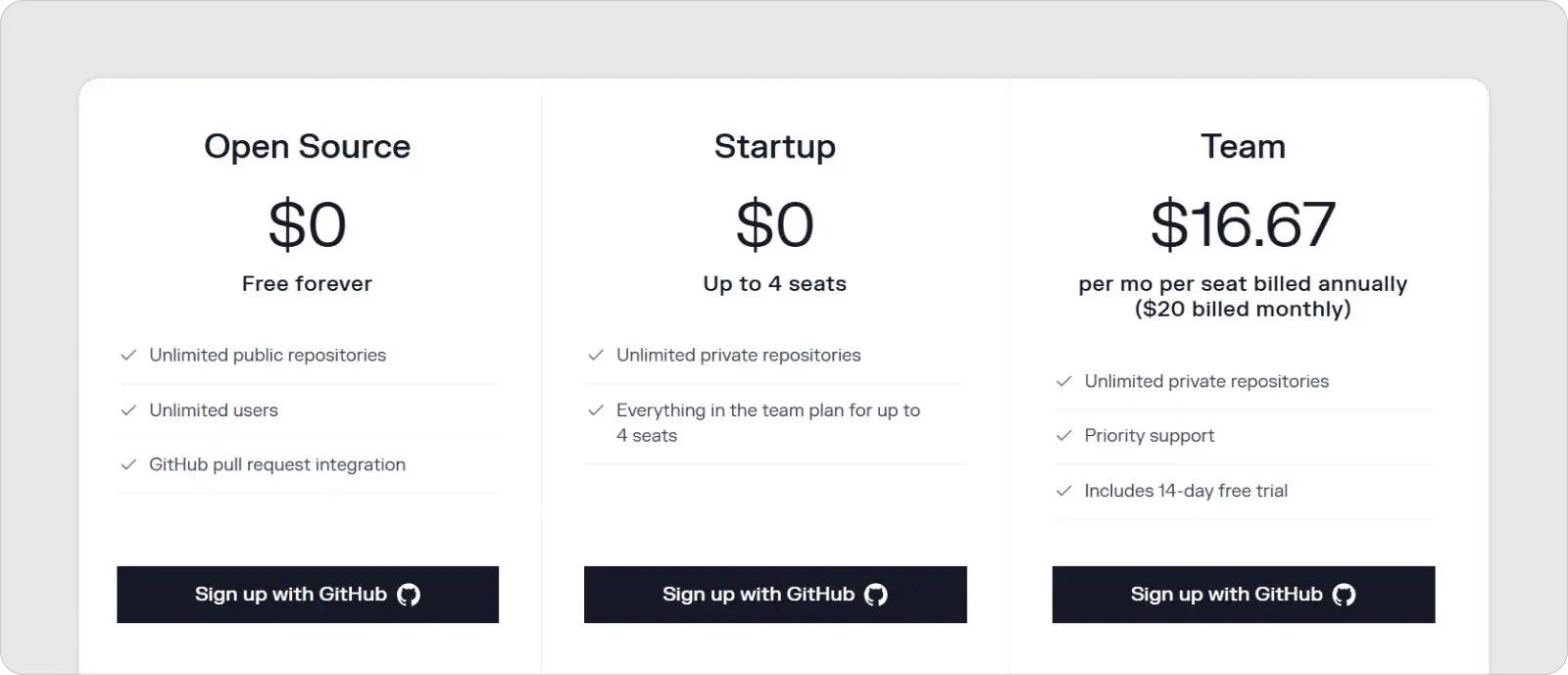Click the checkmark beside Unlimited public repositories
The width and height of the screenshot is (1568, 675).
(128, 355)
